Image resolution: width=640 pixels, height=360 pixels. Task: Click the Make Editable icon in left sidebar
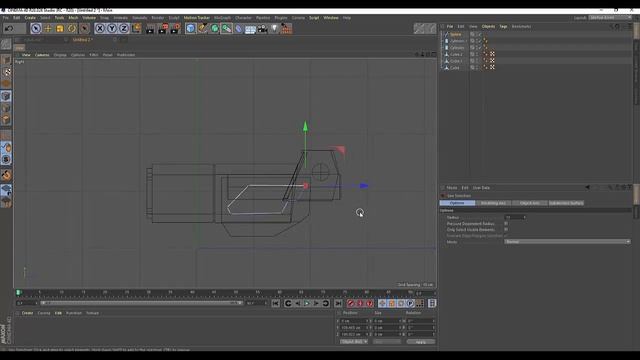coord(6,44)
